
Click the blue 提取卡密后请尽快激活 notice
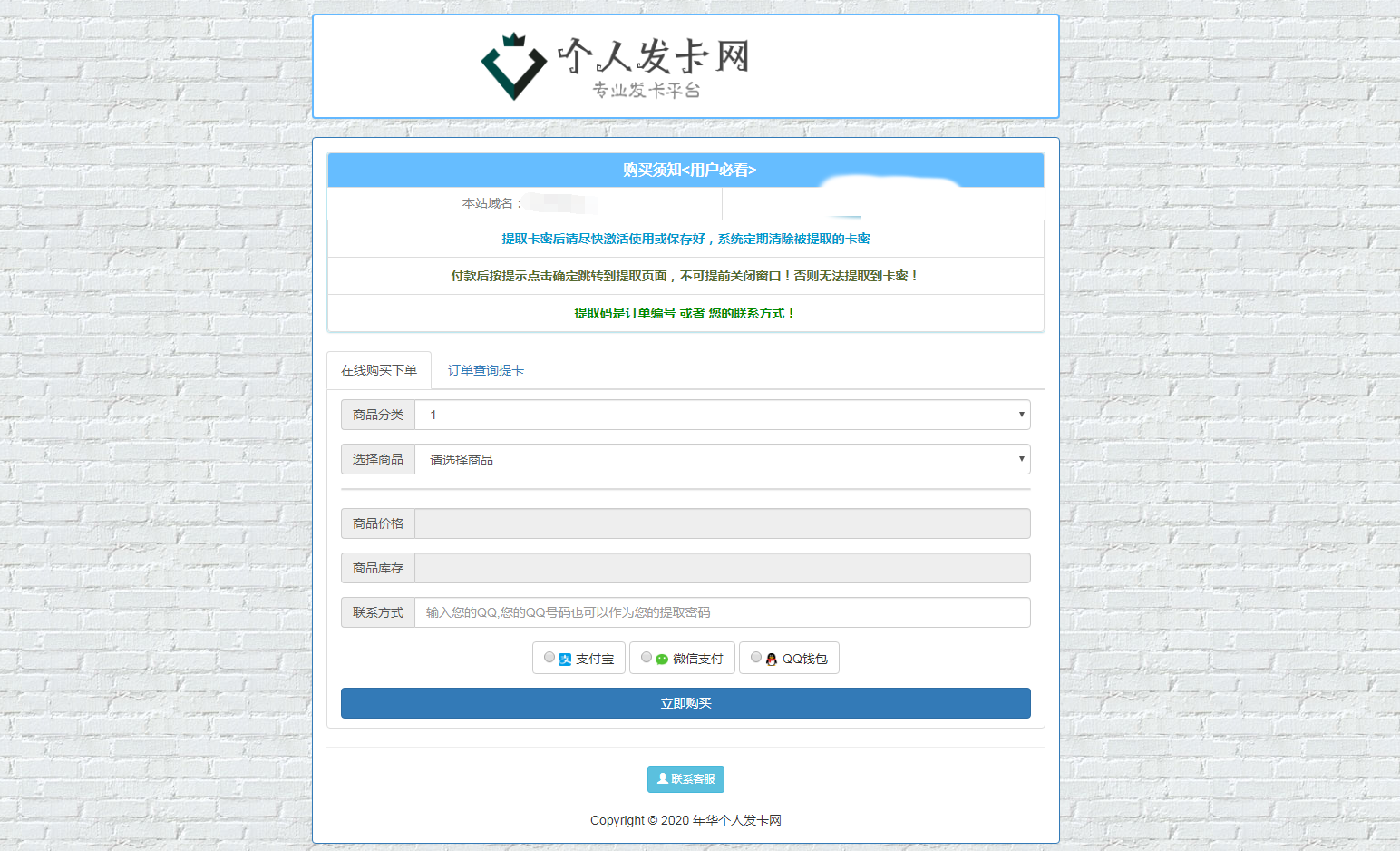(685, 239)
